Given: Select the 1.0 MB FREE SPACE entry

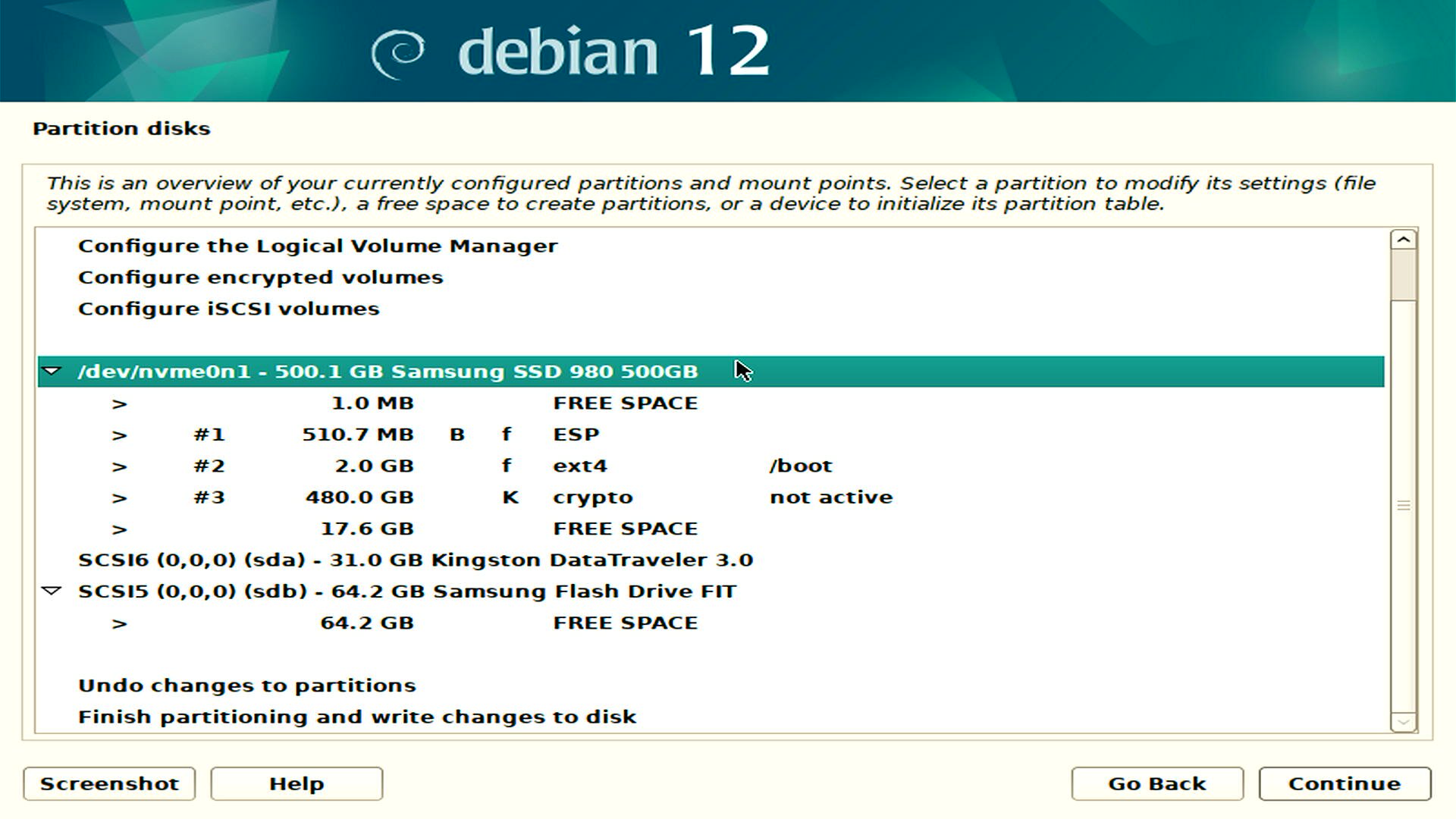Looking at the screenshot, I should point(711,403).
